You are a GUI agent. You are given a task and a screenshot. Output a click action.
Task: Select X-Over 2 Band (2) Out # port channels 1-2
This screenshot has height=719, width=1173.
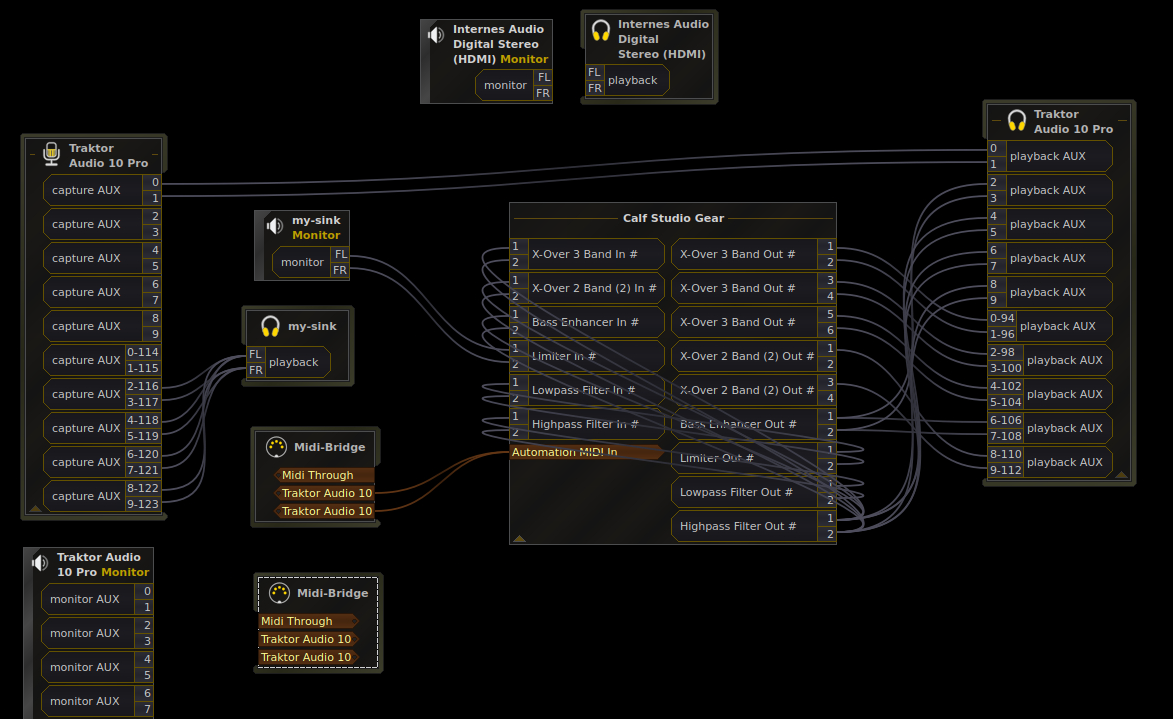pos(753,356)
